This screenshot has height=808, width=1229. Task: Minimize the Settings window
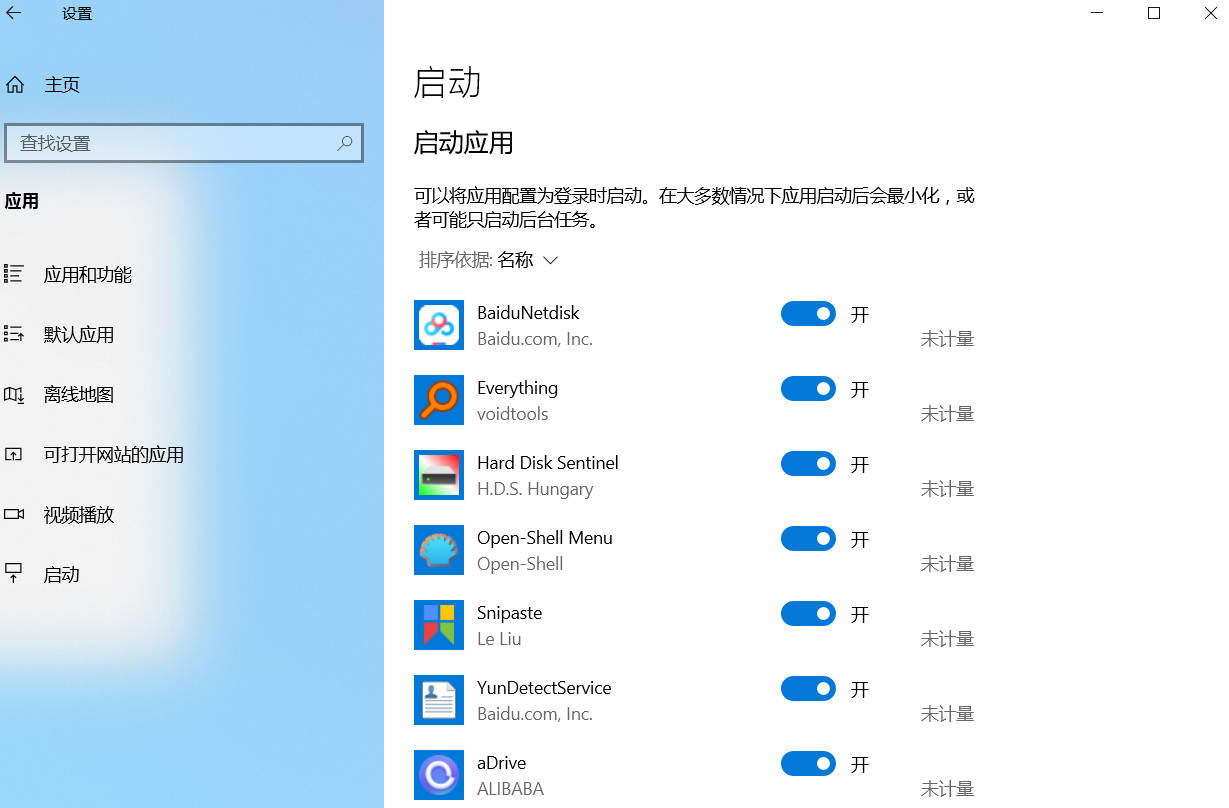point(1098,14)
